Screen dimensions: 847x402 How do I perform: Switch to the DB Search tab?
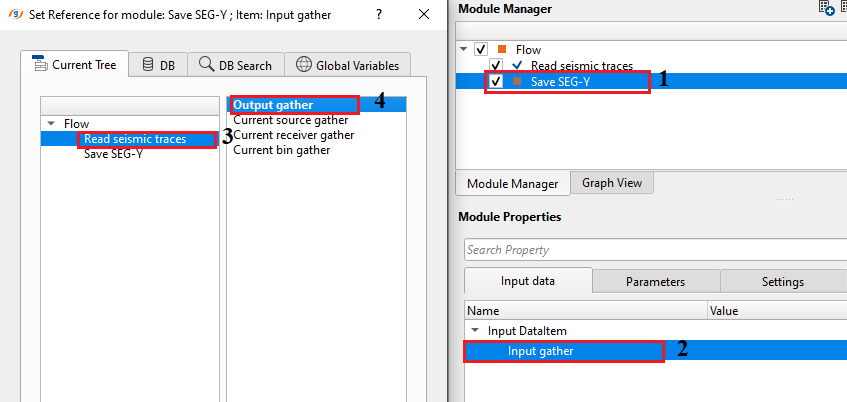coord(235,65)
